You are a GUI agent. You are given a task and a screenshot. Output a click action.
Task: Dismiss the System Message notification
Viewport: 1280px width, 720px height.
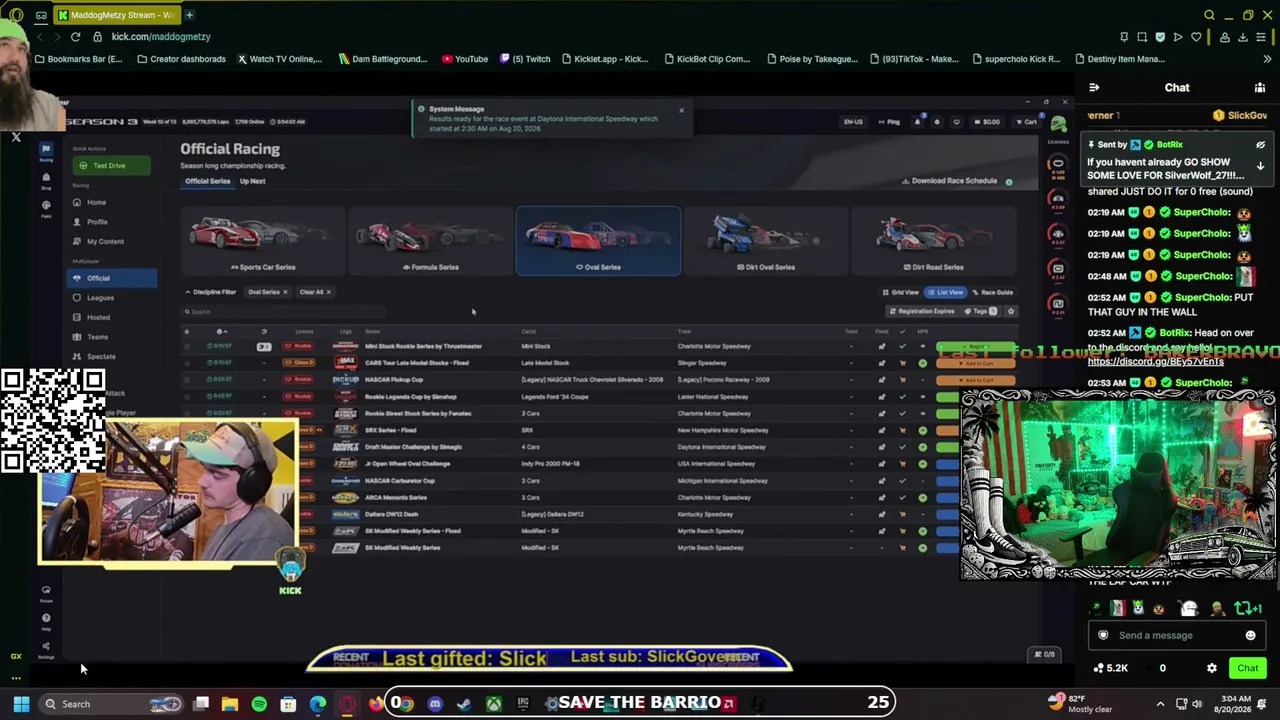(681, 110)
